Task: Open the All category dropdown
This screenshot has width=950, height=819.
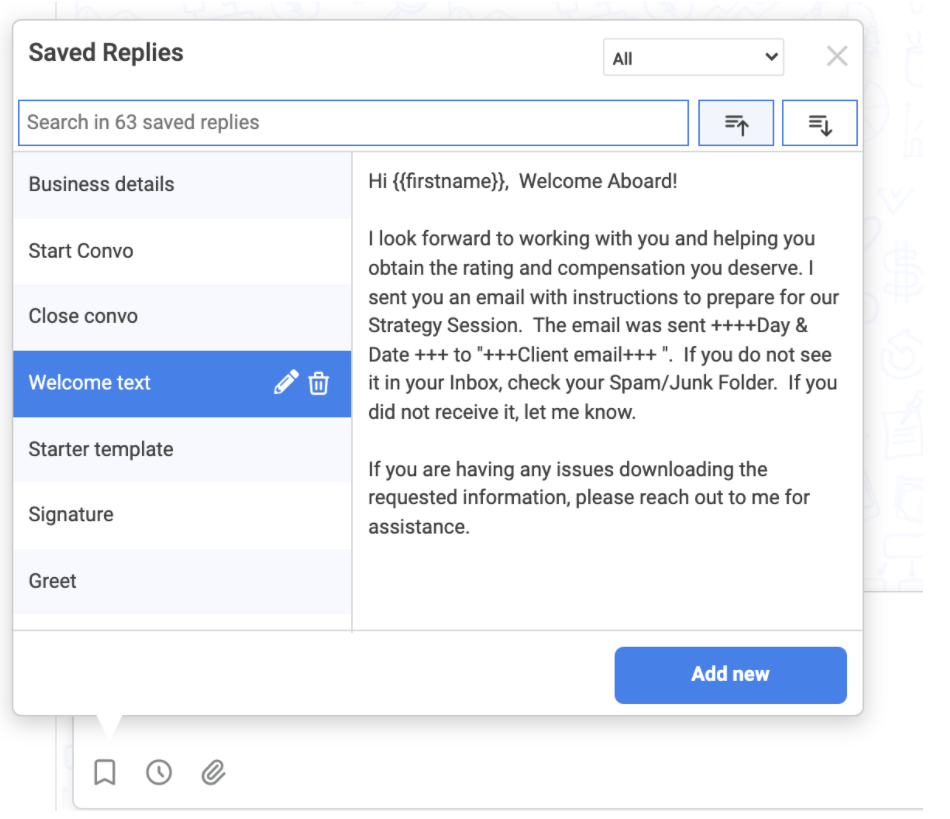Action: point(693,58)
